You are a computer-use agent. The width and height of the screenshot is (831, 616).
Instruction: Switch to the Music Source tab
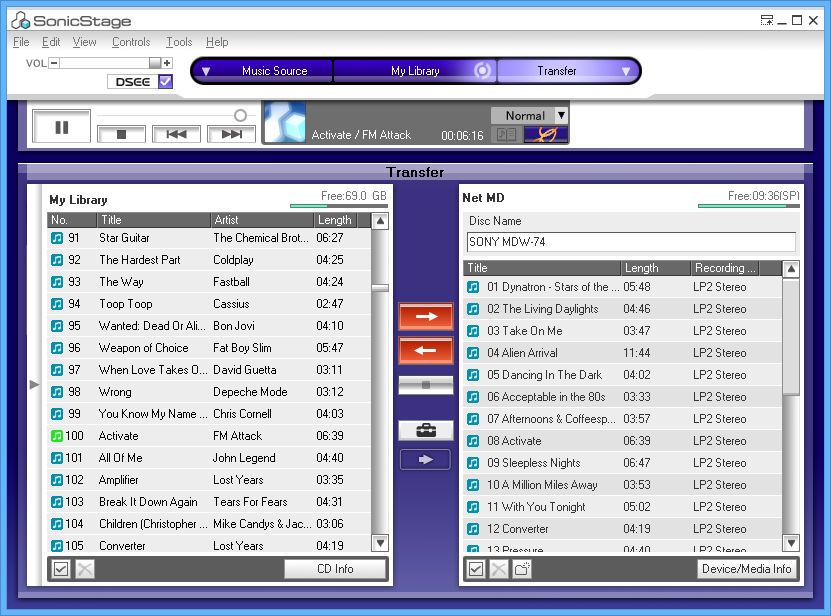(275, 71)
